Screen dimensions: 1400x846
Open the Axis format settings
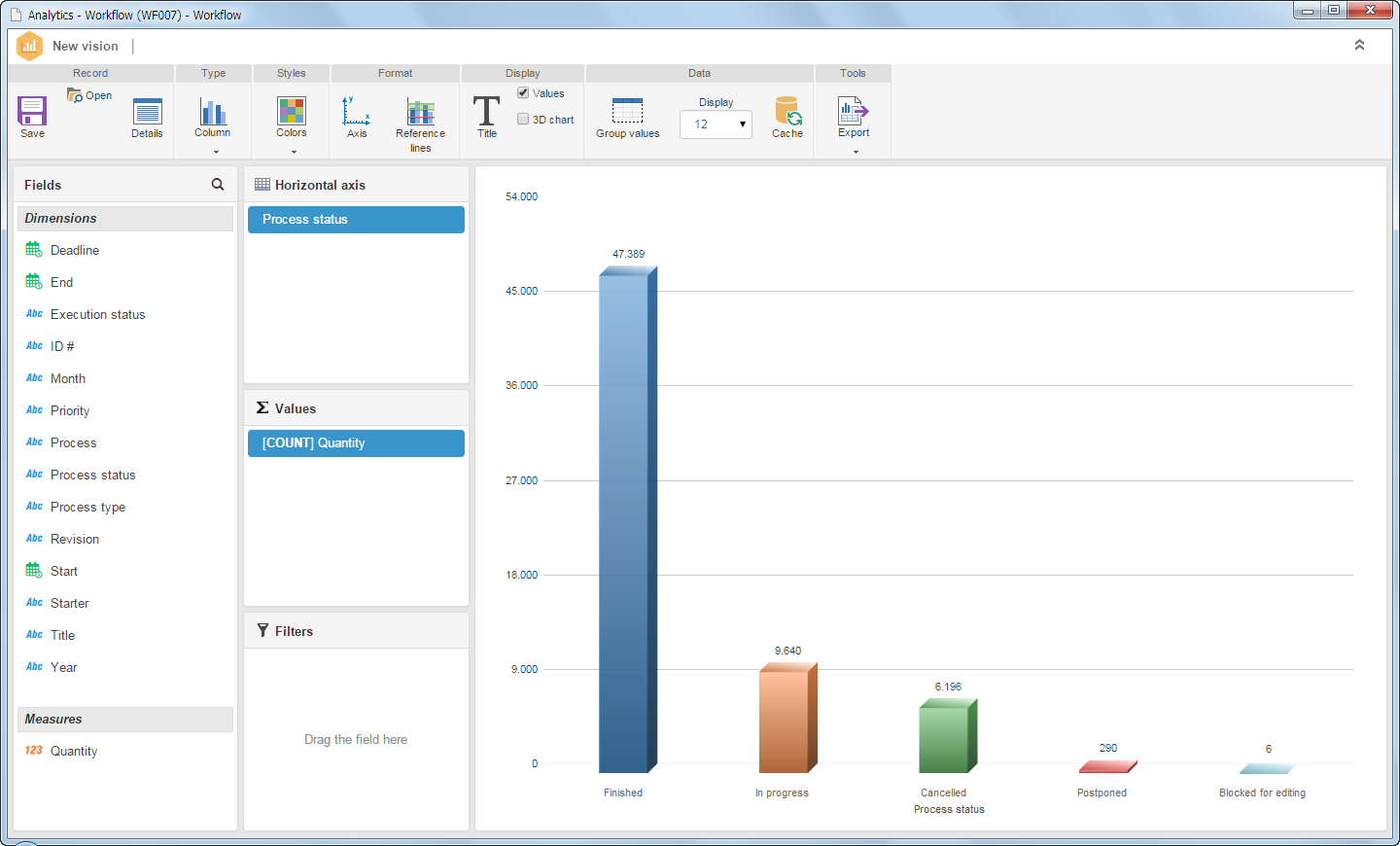(357, 111)
